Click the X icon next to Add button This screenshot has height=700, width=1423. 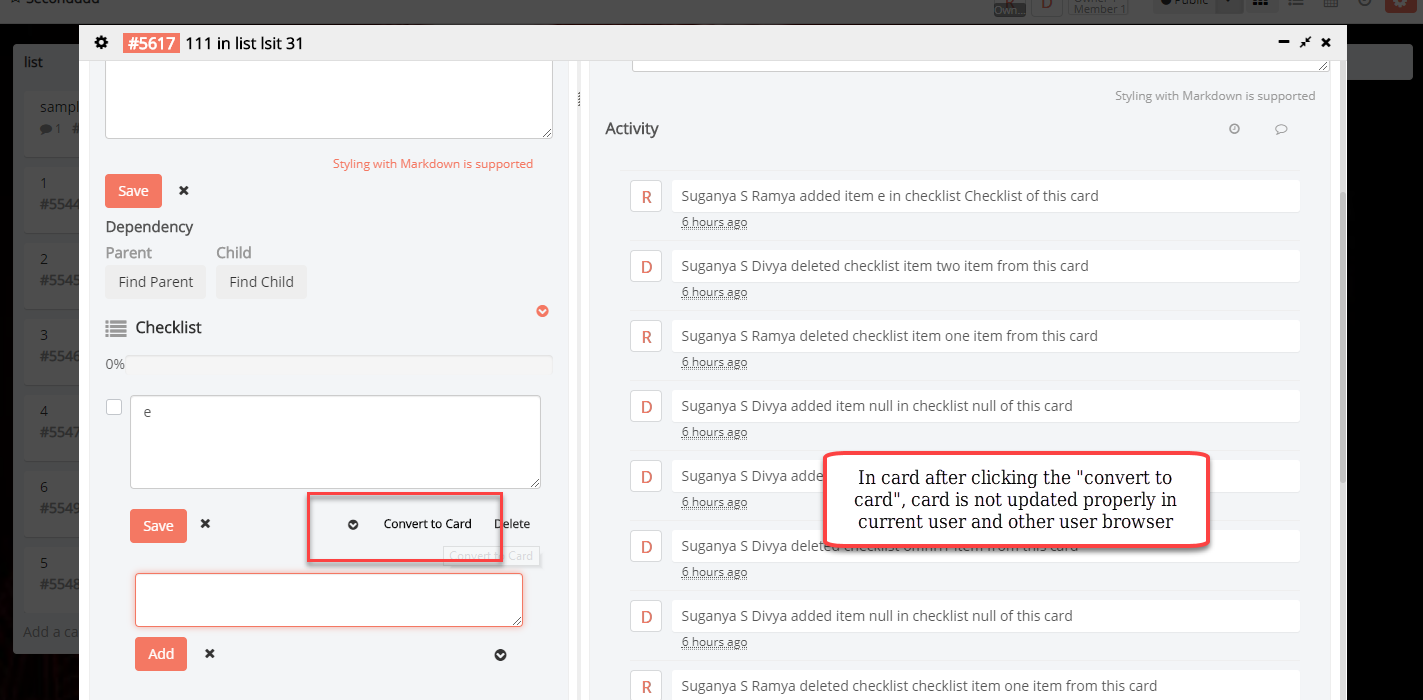[x=209, y=654]
